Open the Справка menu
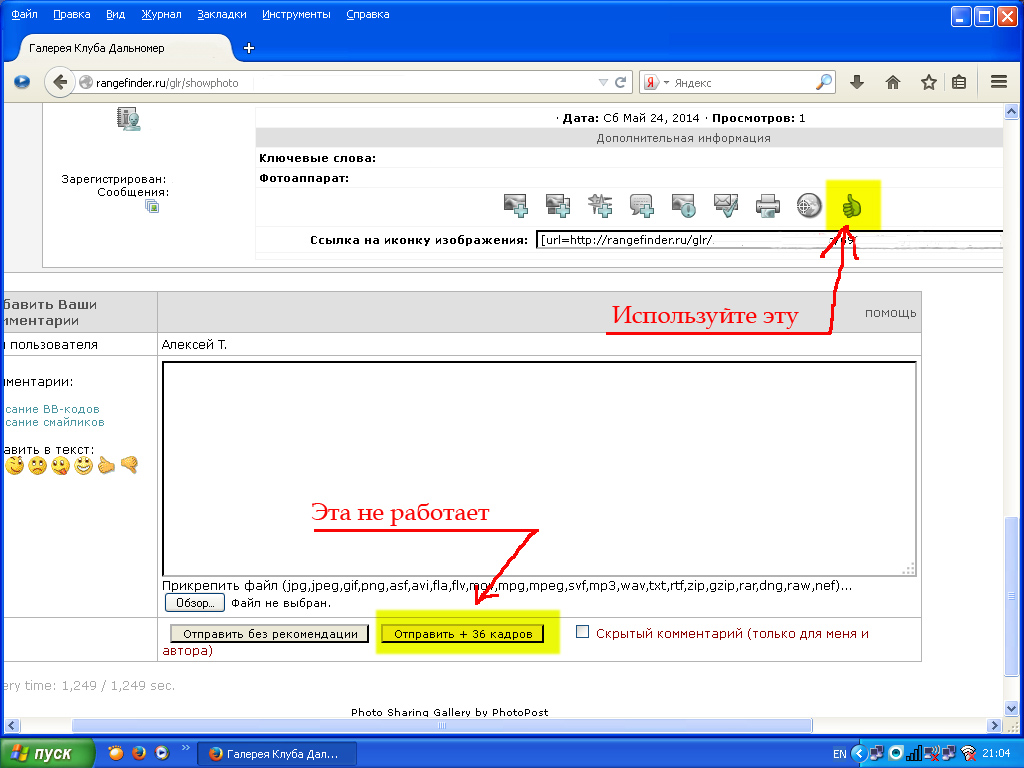Screen dimensions: 1024x768 pyautogui.click(x=368, y=14)
